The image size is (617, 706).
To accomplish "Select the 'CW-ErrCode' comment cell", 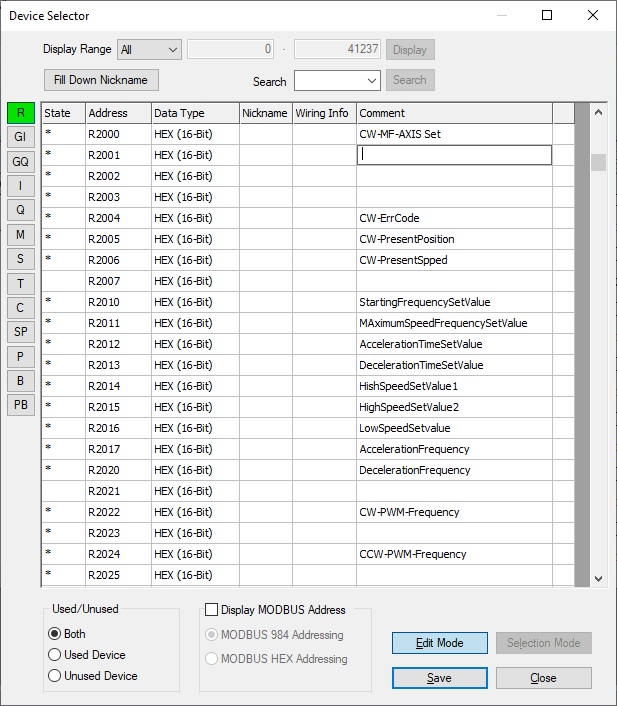I will coord(454,218).
